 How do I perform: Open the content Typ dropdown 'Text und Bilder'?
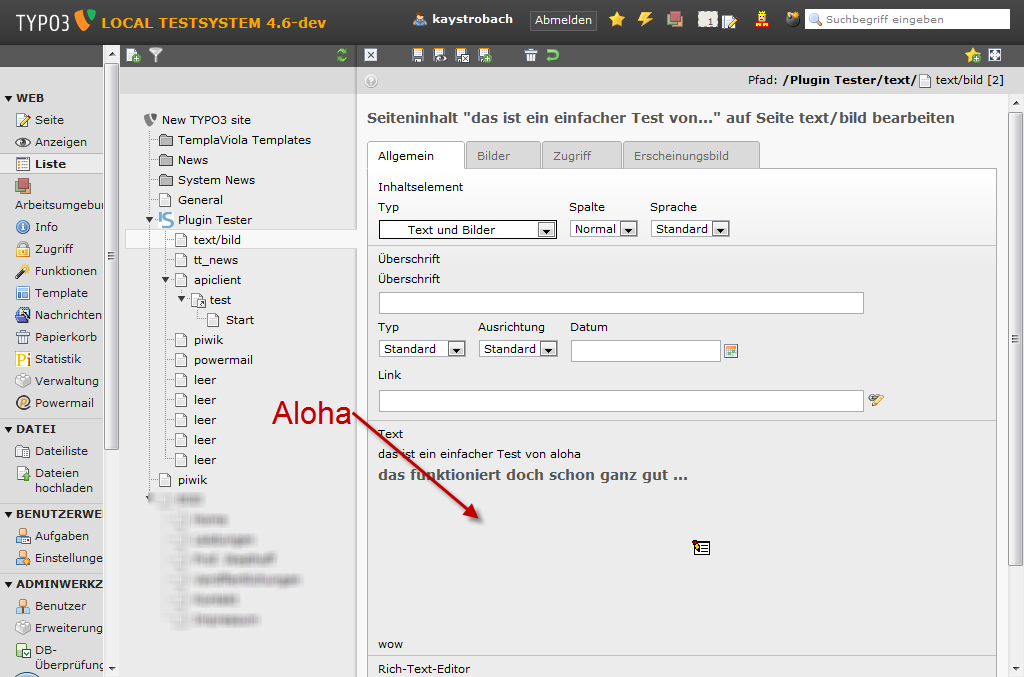pos(467,230)
